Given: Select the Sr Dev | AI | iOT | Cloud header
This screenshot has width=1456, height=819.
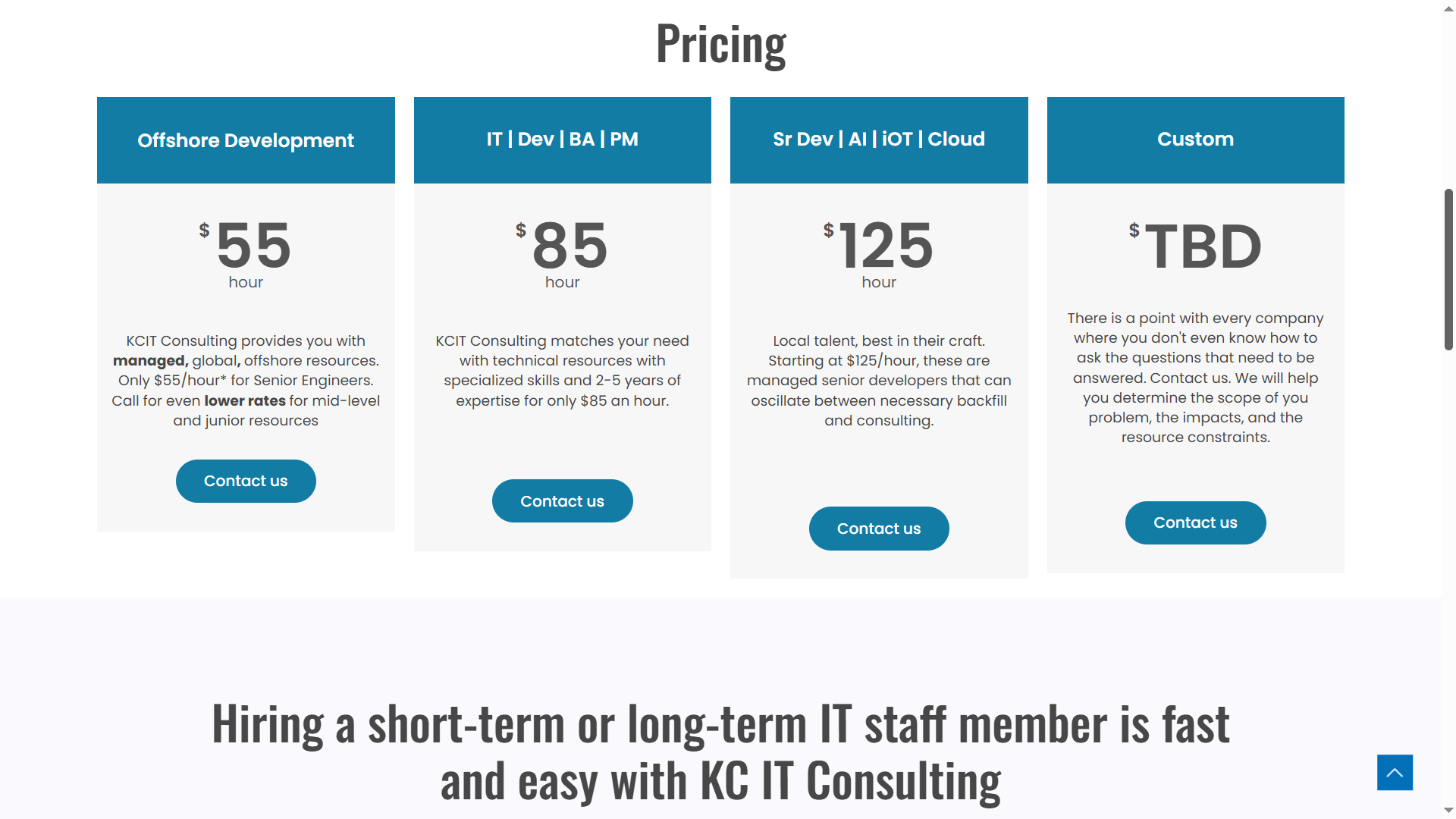Looking at the screenshot, I should (879, 140).
